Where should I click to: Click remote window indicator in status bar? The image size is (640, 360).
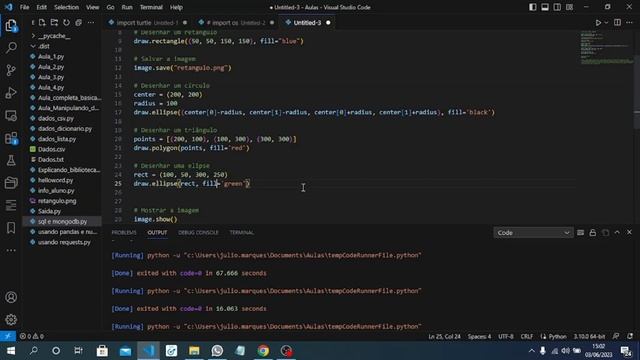pos(8,336)
